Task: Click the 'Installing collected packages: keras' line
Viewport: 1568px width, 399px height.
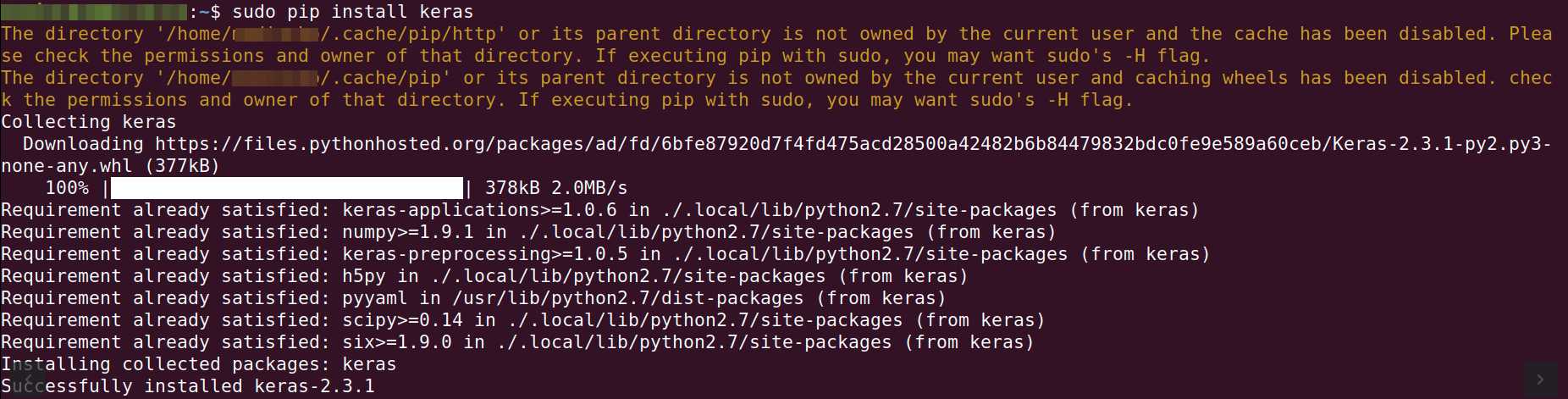Action: (199, 364)
